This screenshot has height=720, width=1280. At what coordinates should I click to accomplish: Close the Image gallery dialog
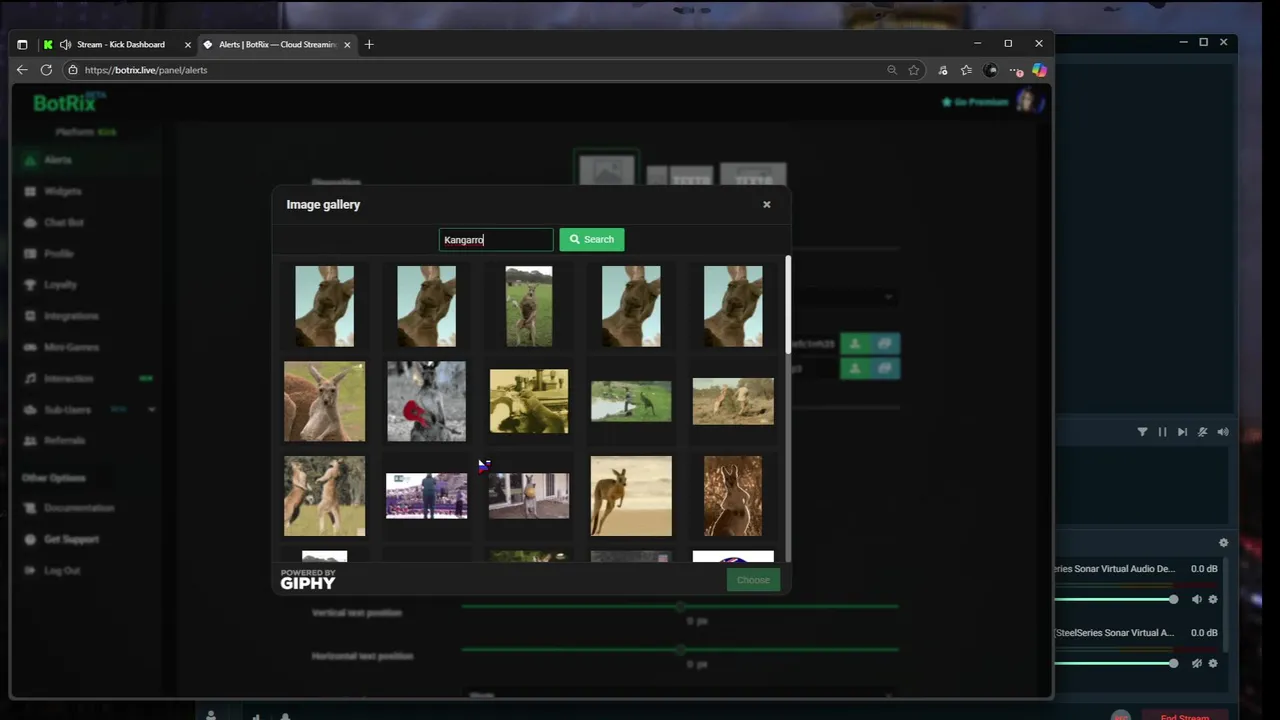point(767,205)
